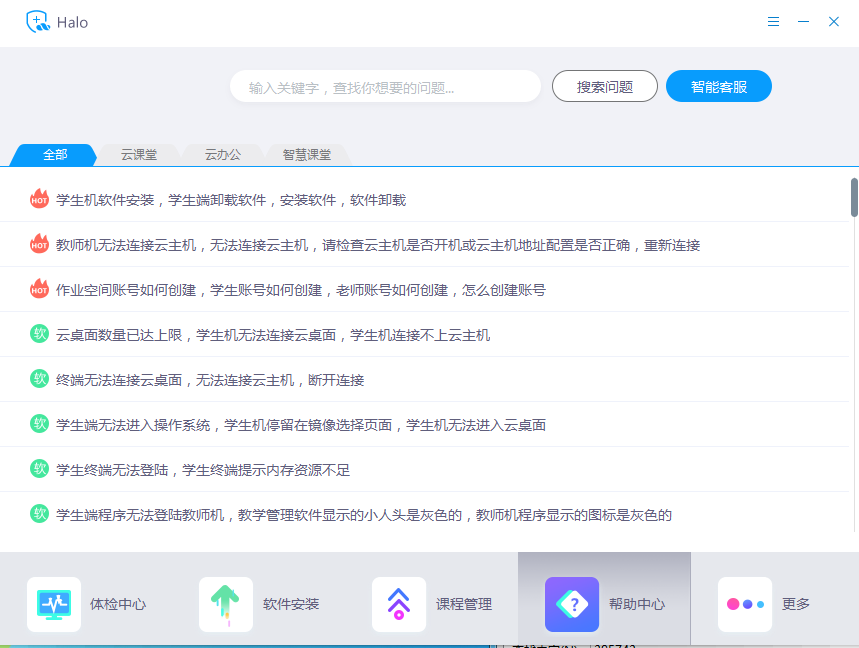Viewport: 859px width, 648px height.
Task: Open 课程管理 icon in bottom bar
Action: pos(399,604)
